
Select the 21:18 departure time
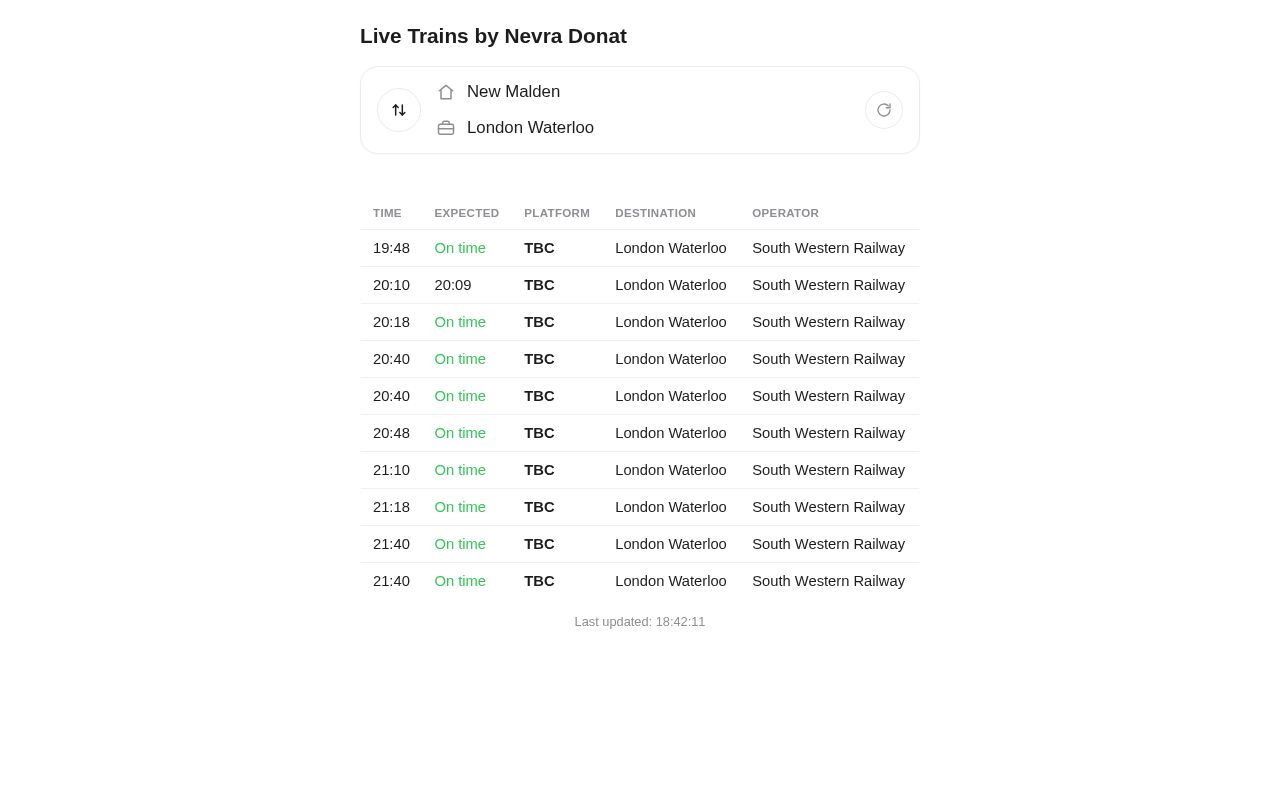391,507
